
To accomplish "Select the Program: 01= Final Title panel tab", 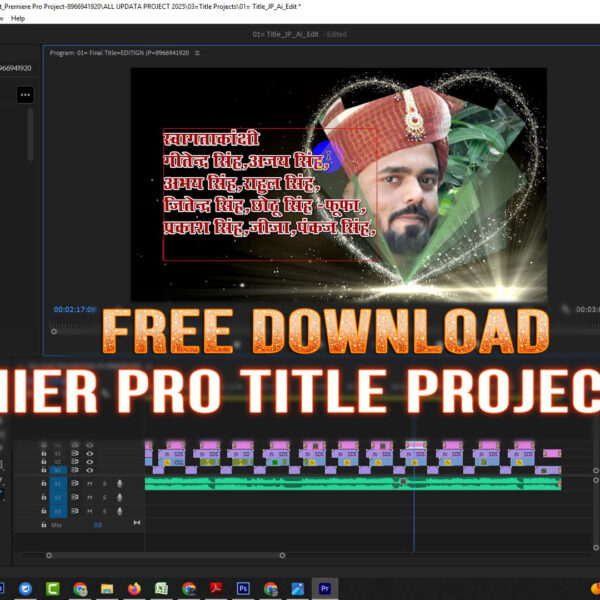I will pos(119,53).
